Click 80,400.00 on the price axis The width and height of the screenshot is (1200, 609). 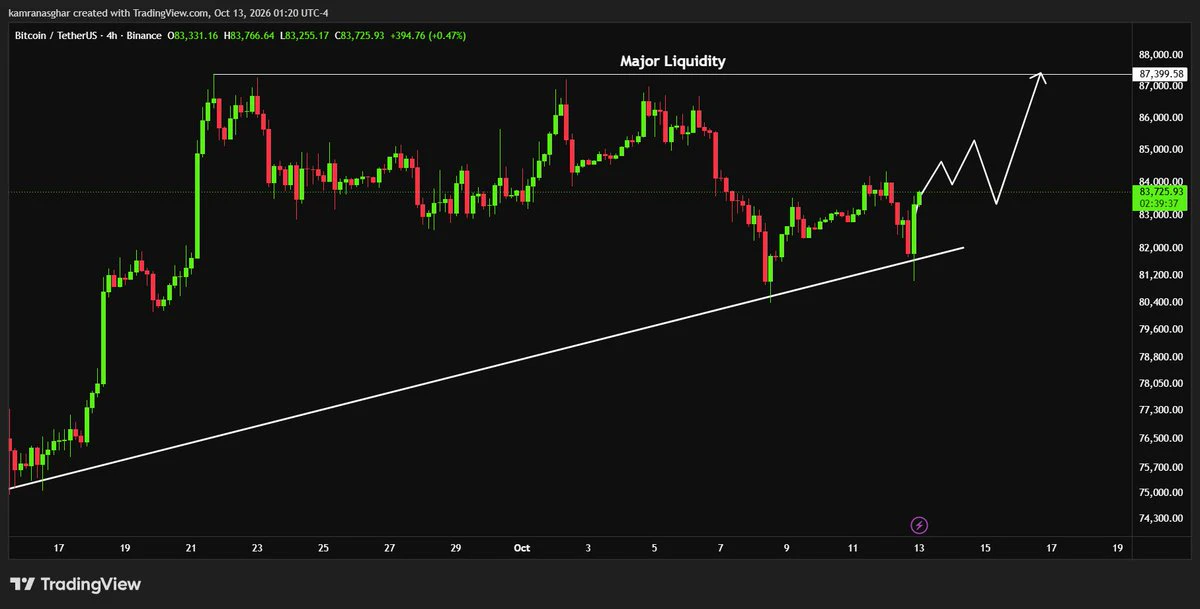pos(1161,301)
